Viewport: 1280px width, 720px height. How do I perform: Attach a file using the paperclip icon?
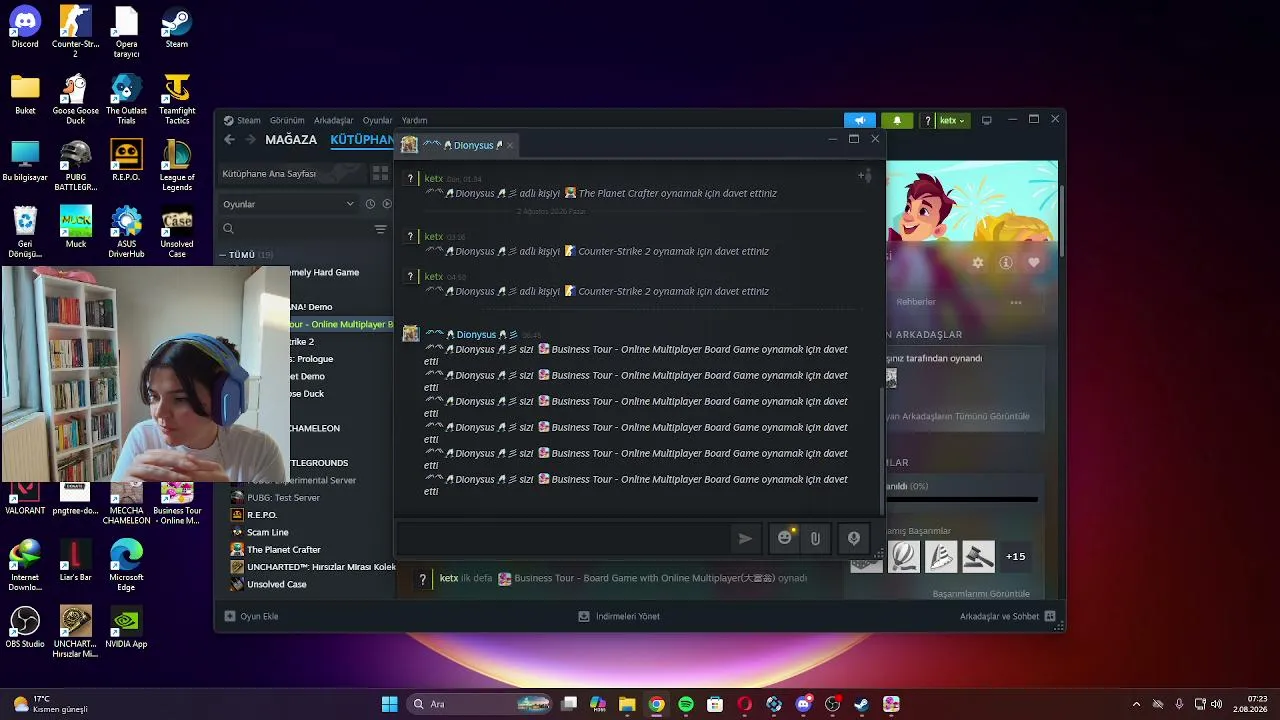[815, 538]
